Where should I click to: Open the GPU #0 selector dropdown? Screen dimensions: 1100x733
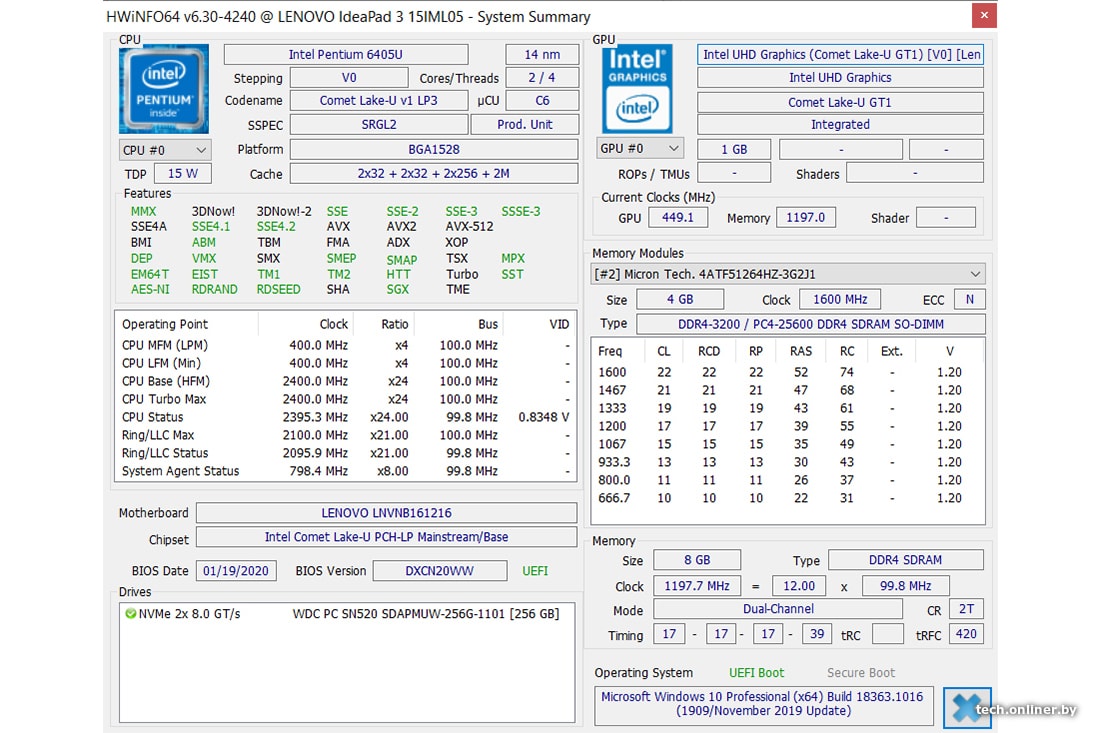coord(640,149)
